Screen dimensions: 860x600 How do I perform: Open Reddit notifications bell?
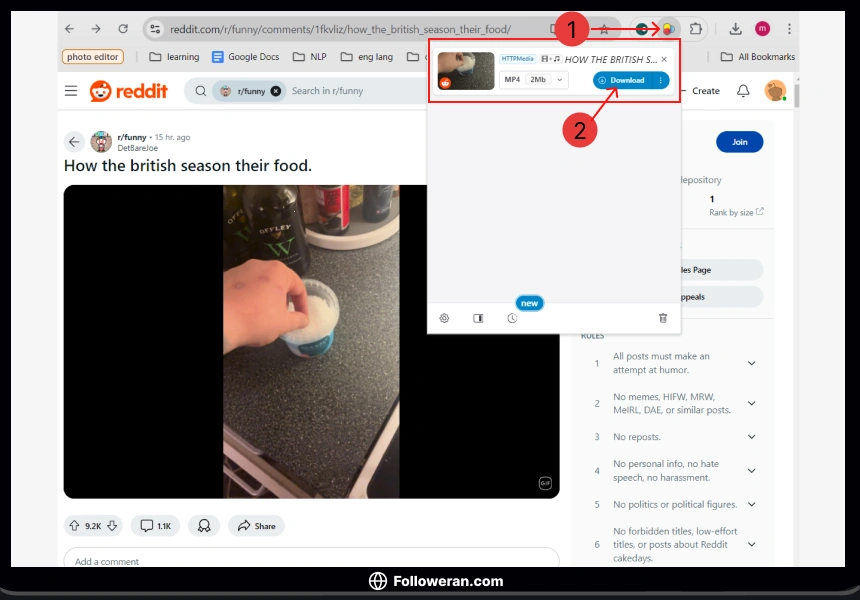click(743, 91)
